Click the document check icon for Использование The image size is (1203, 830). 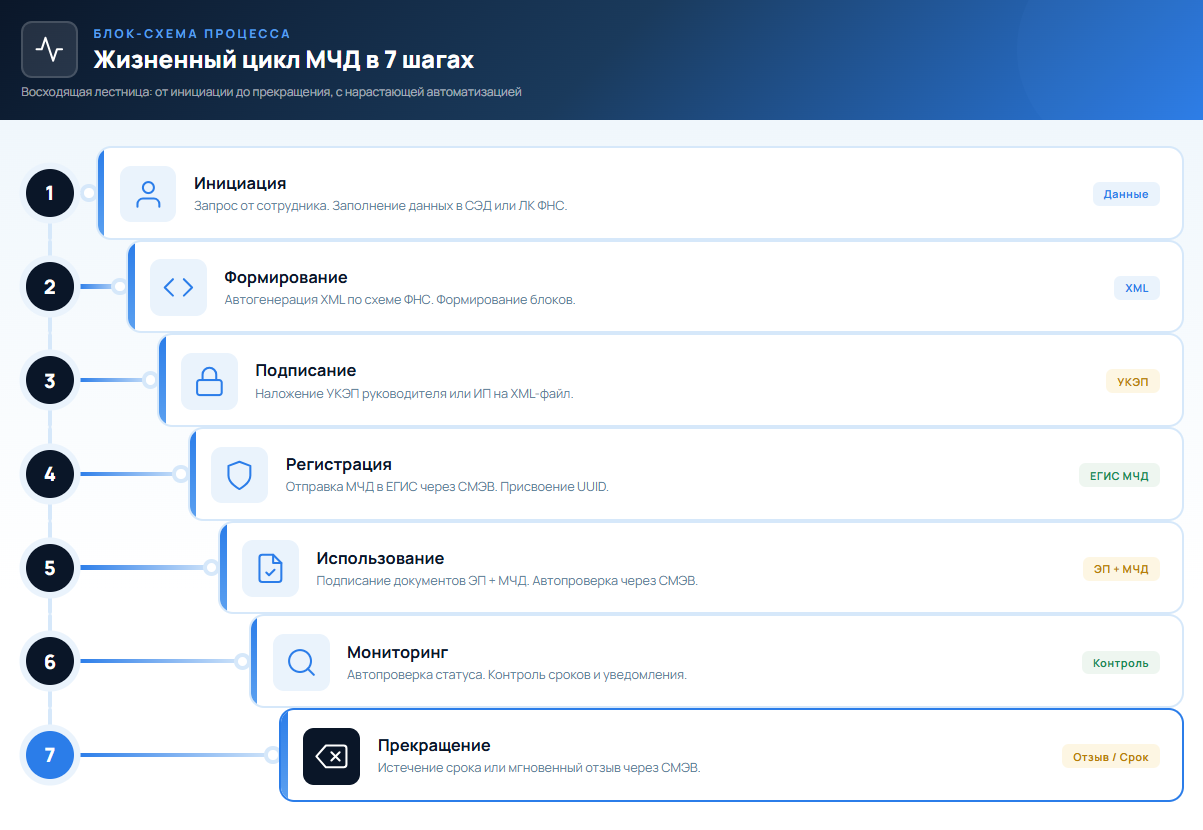(x=271, y=568)
